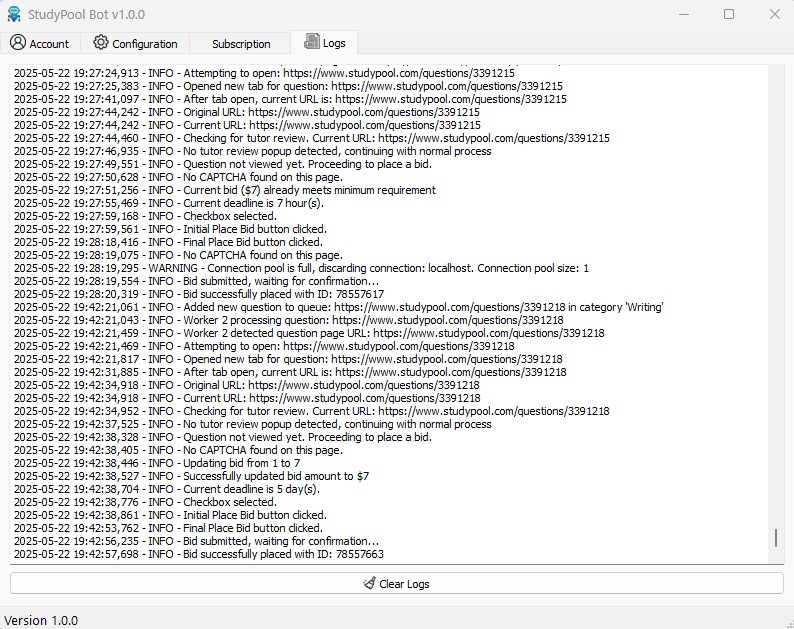The height and width of the screenshot is (629, 794).
Task: Click 'Checkbox selected.' line at 19:27:59
Action: click(x=145, y=216)
